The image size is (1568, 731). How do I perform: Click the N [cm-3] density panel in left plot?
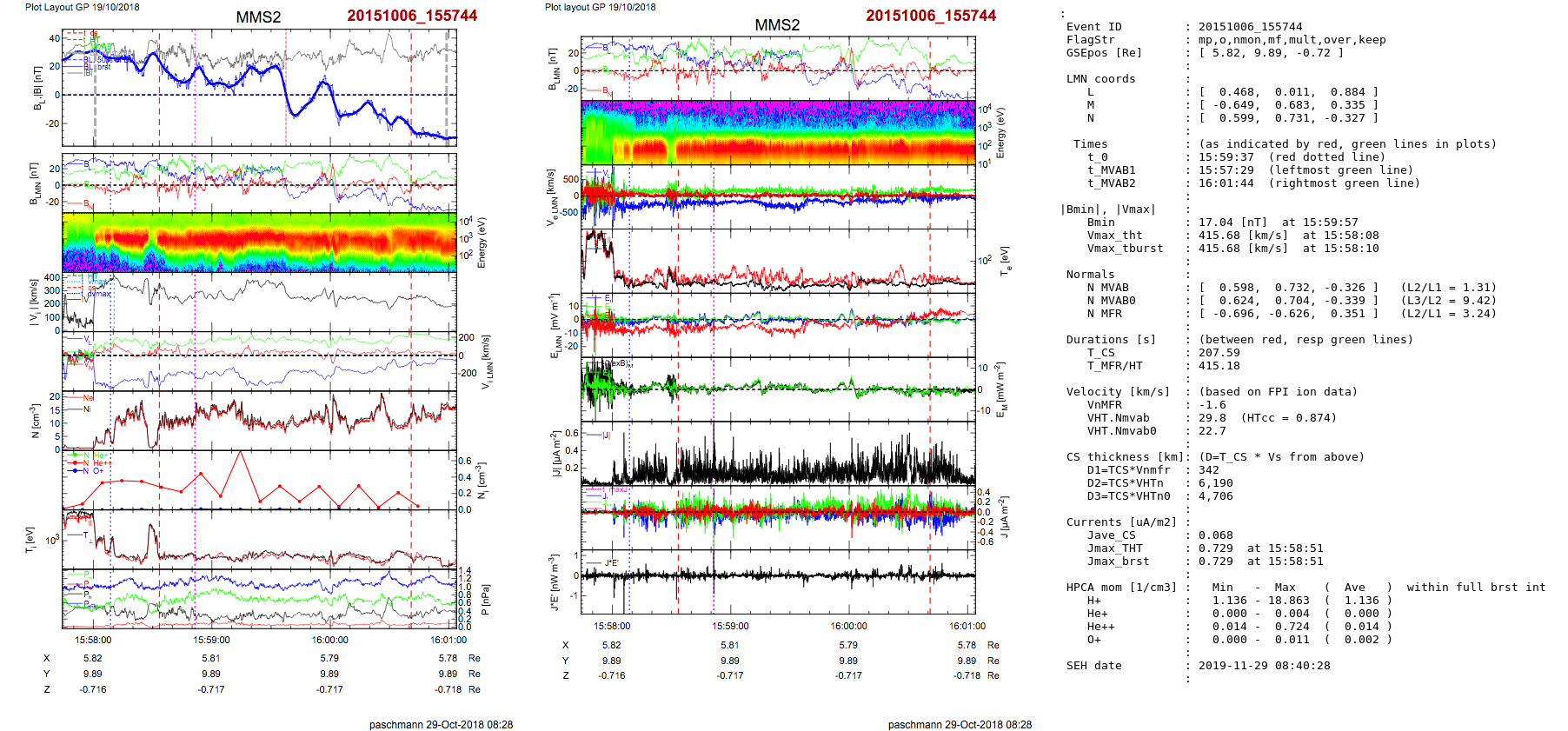click(x=259, y=422)
